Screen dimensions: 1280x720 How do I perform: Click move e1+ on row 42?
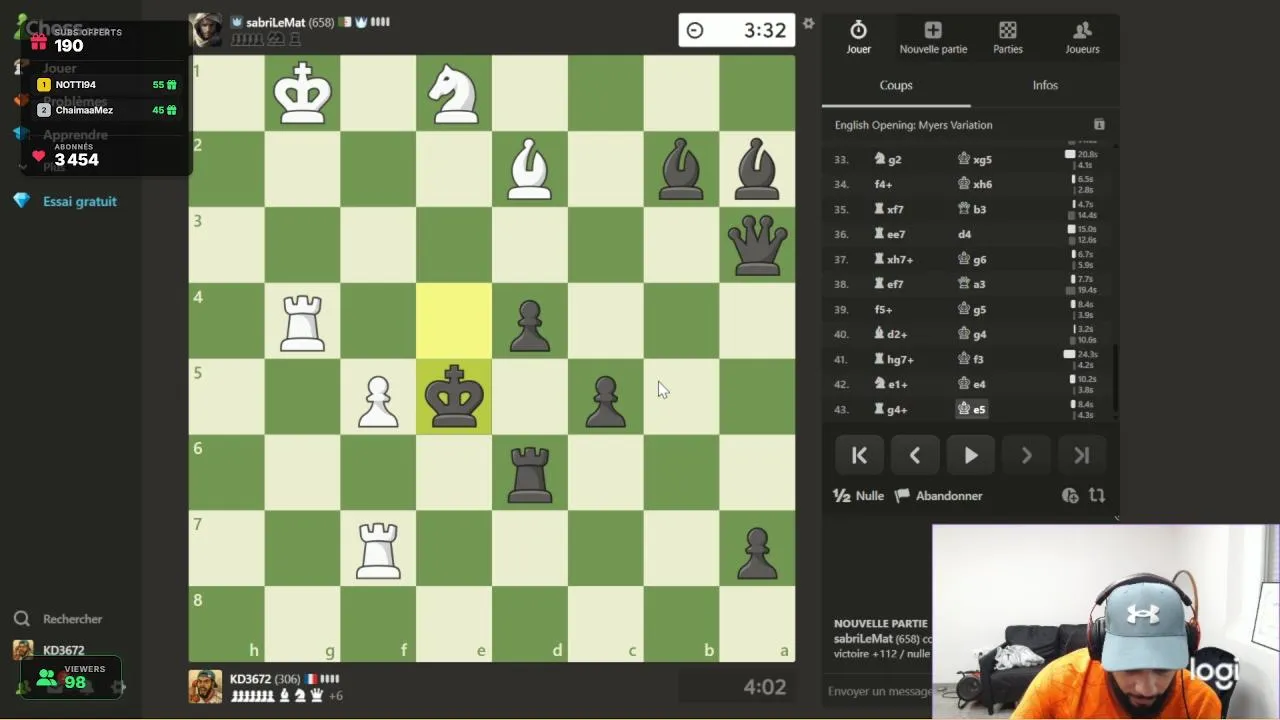point(891,384)
